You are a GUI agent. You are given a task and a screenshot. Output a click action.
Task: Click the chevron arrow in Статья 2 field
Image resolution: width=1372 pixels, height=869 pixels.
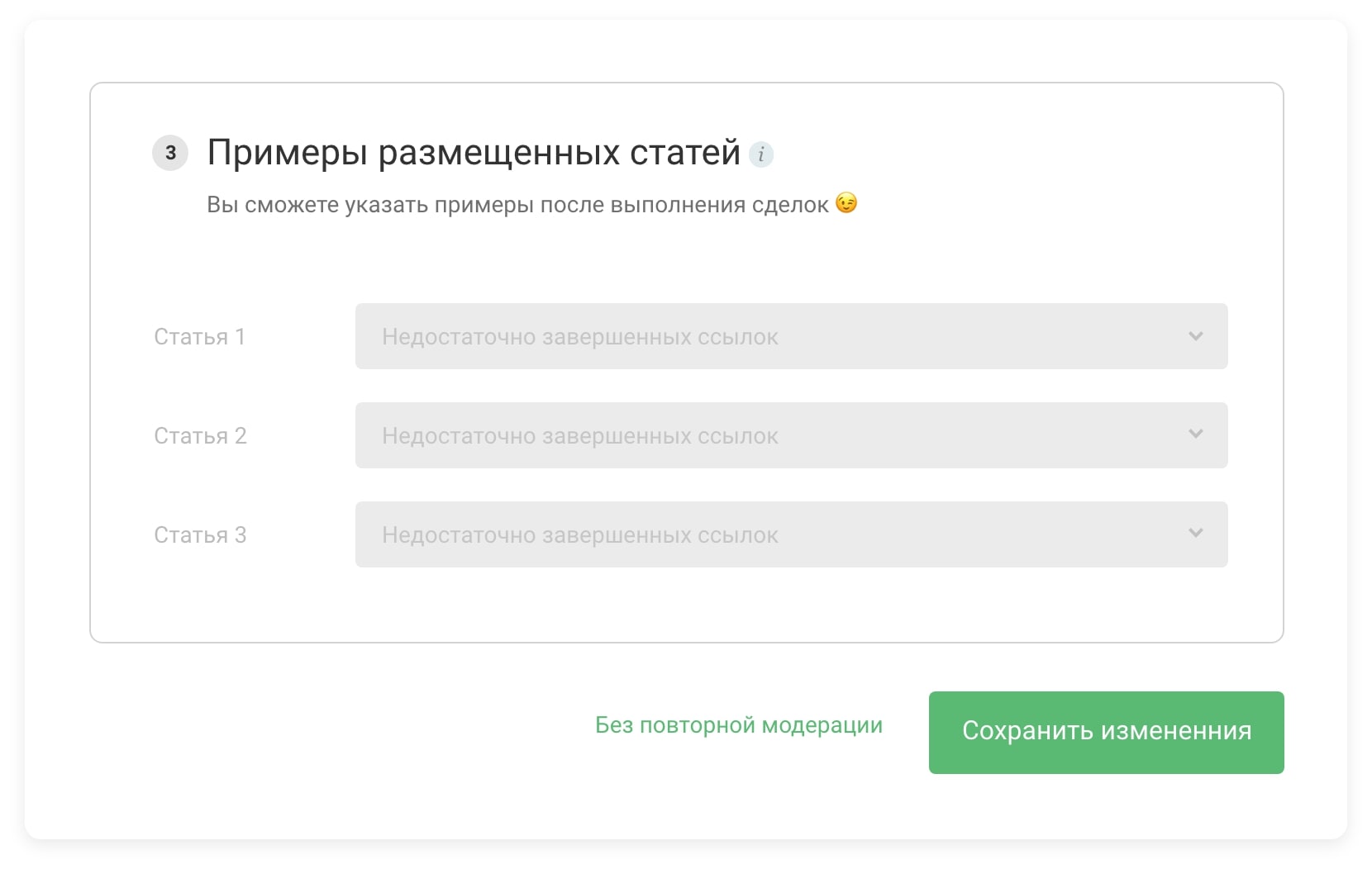click(x=1195, y=434)
